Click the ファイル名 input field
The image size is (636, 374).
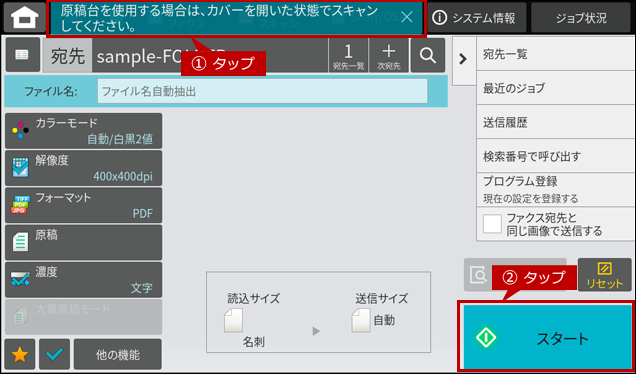[x=262, y=91]
